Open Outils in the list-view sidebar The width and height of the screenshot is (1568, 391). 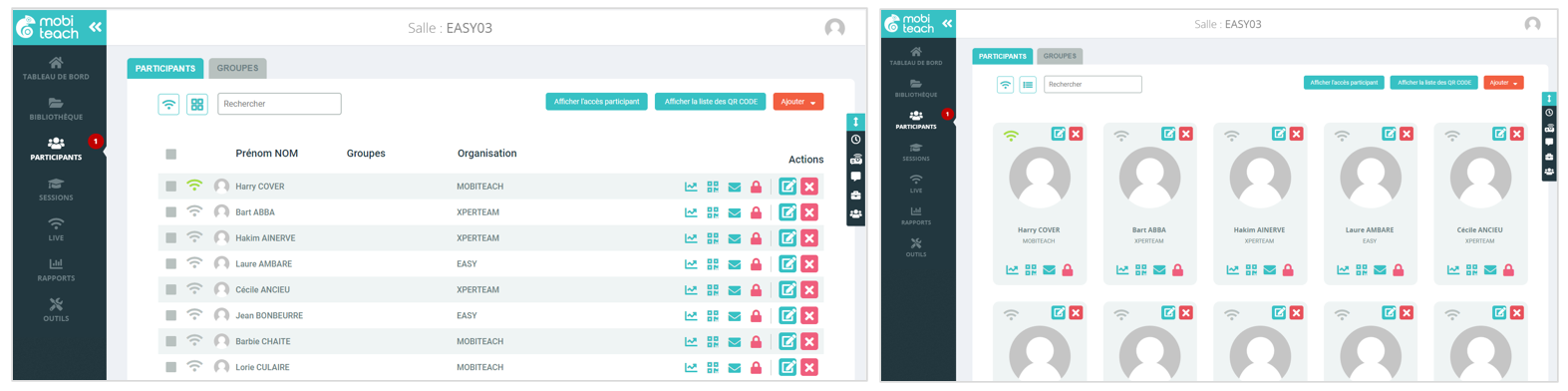tap(56, 310)
